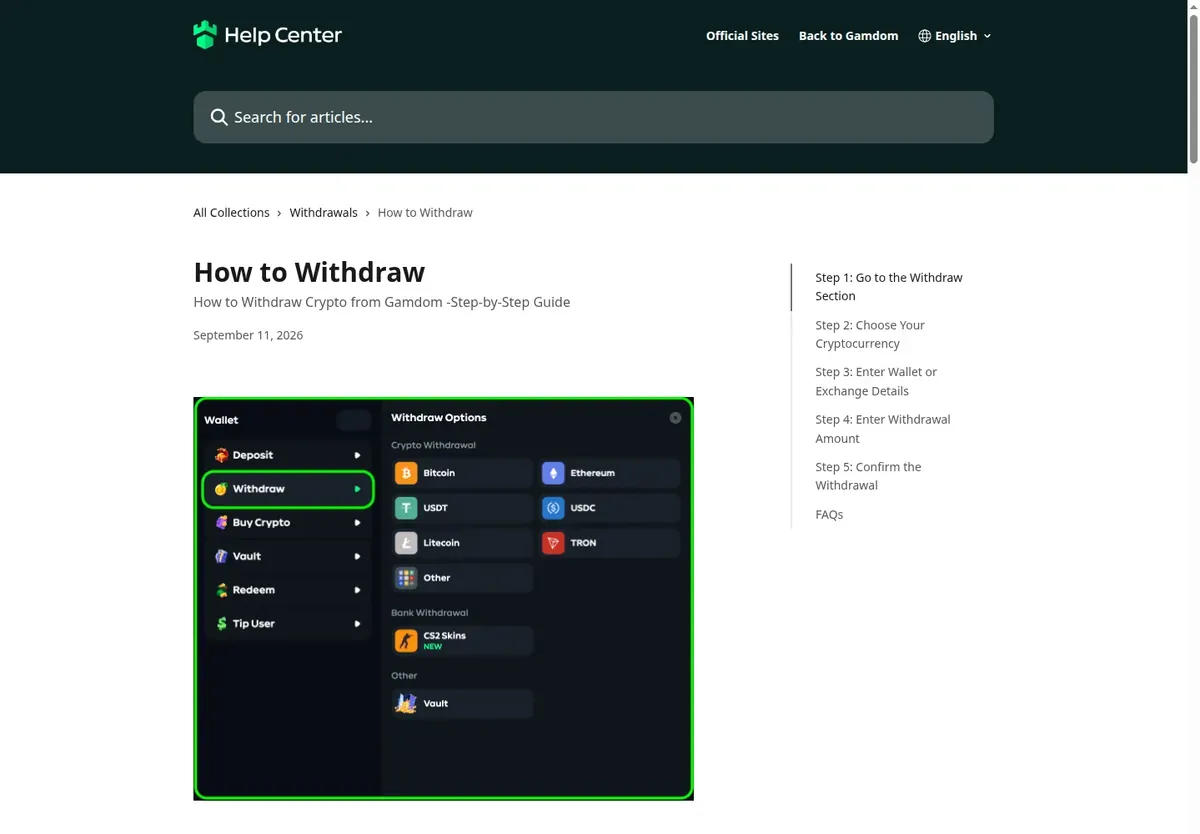Click the TRON icon in the wallet screenshot
The width and height of the screenshot is (1200, 834).
tap(553, 543)
